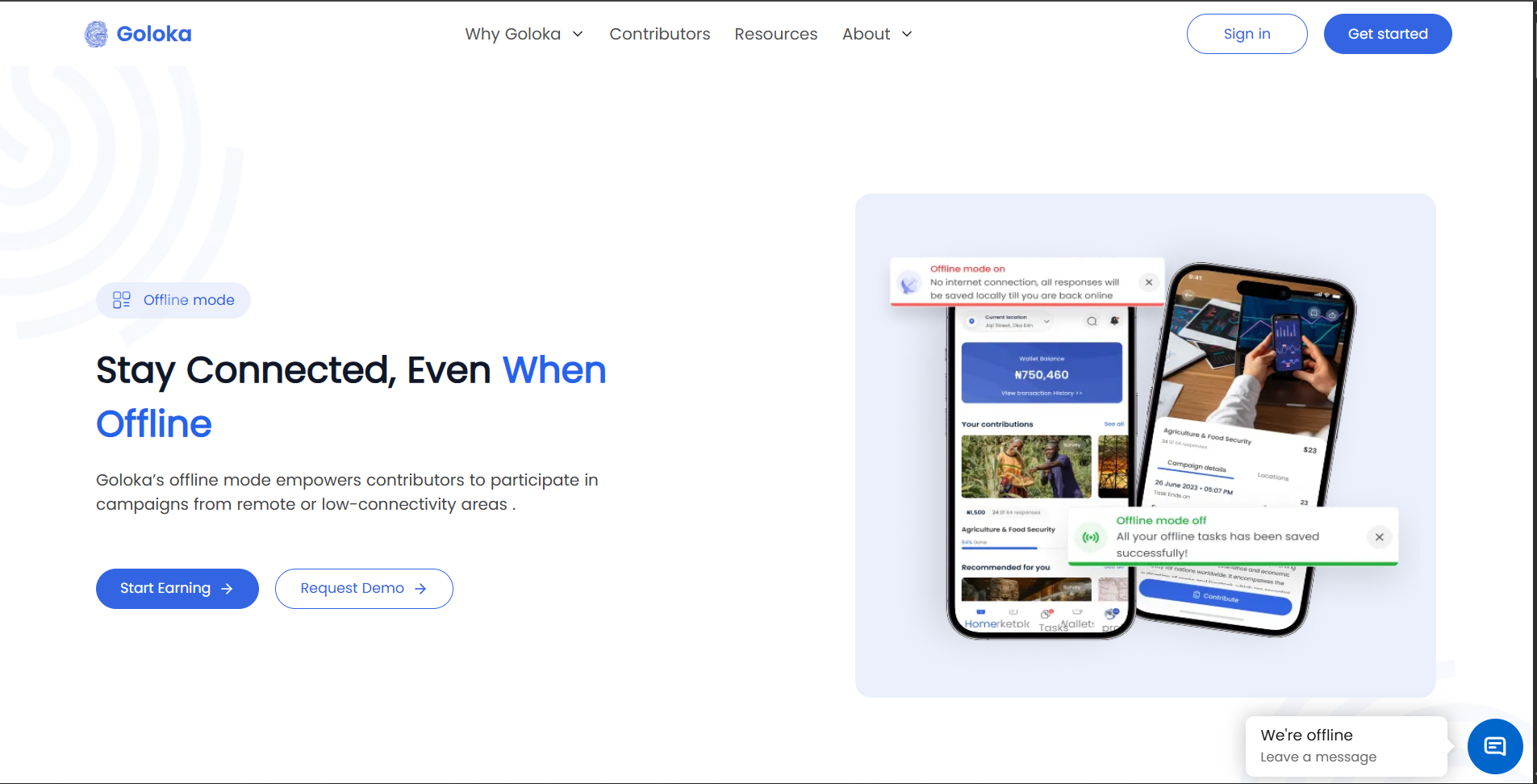1537x784 pixels.
Task: Click the Wallet Balance card in phone mockup
Action: [x=1042, y=373]
